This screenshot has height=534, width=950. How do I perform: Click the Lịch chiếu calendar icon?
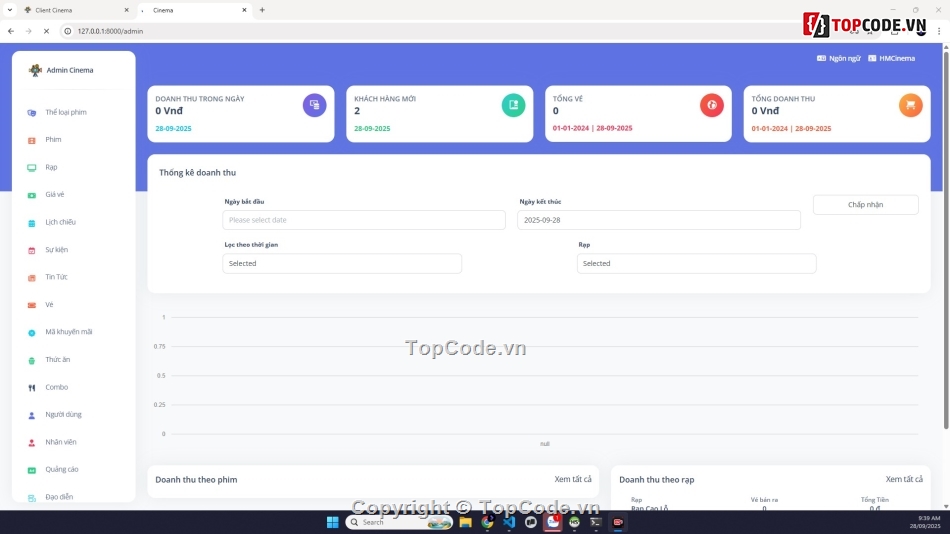[x=32, y=223]
